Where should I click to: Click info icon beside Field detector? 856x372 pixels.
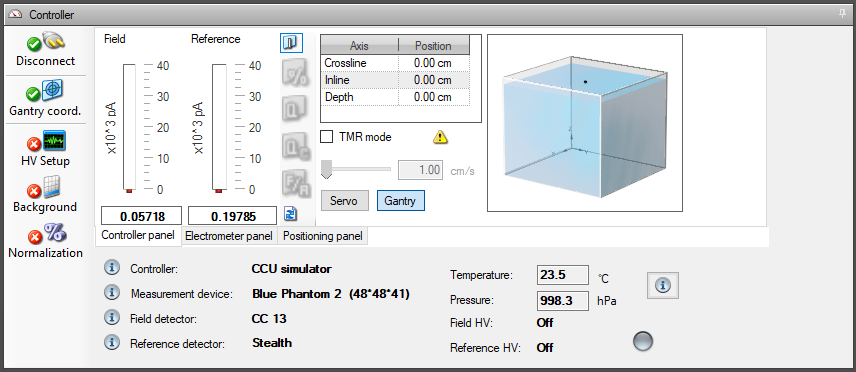click(111, 318)
